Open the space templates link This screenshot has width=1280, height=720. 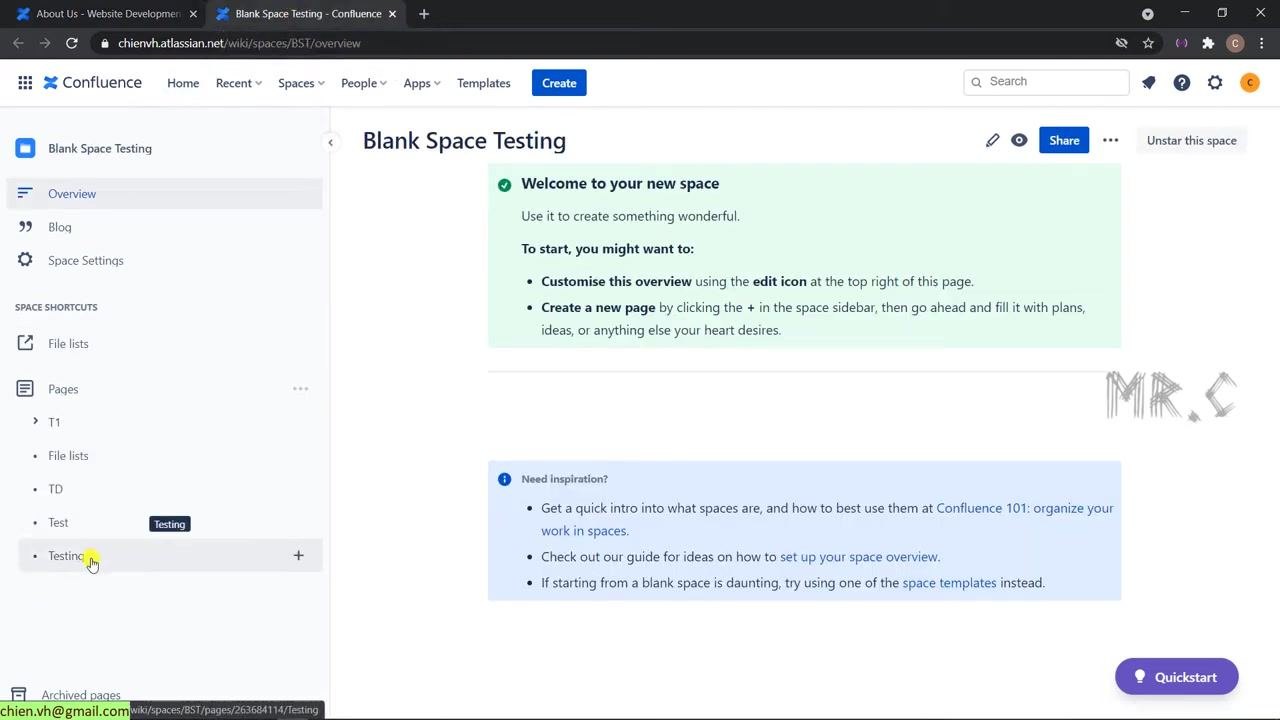(x=949, y=583)
